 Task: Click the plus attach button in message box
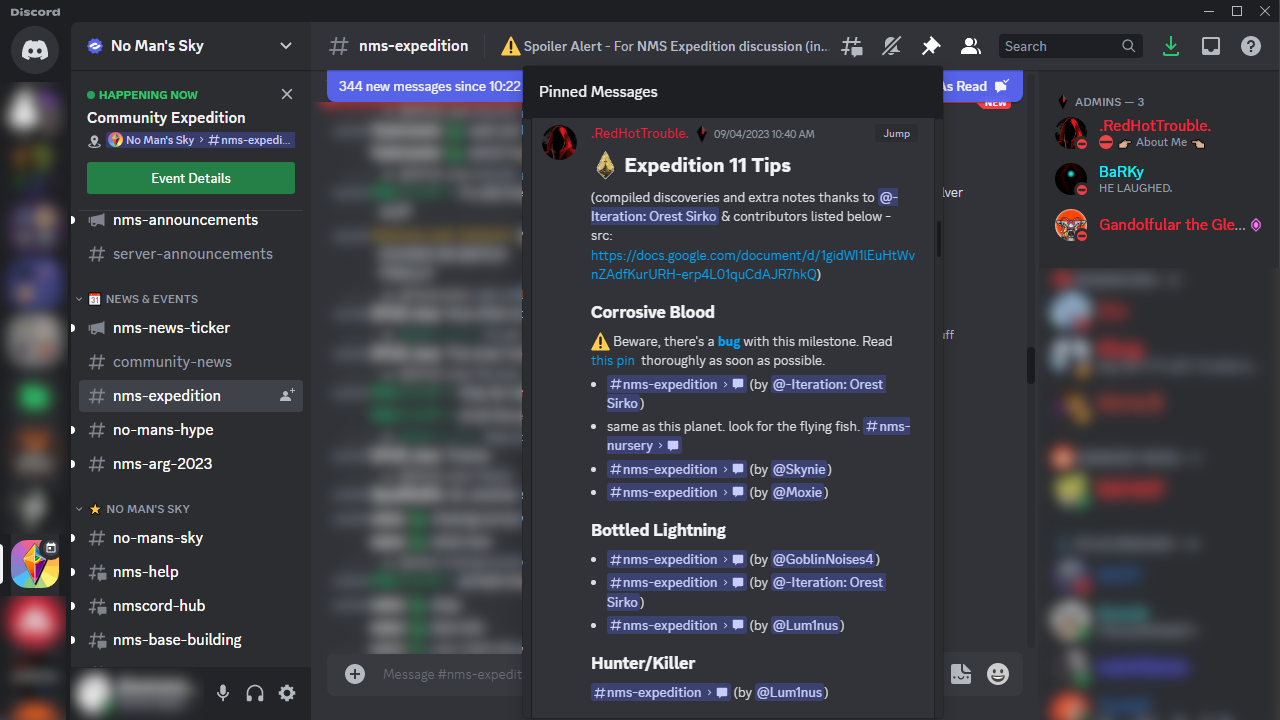click(355, 674)
